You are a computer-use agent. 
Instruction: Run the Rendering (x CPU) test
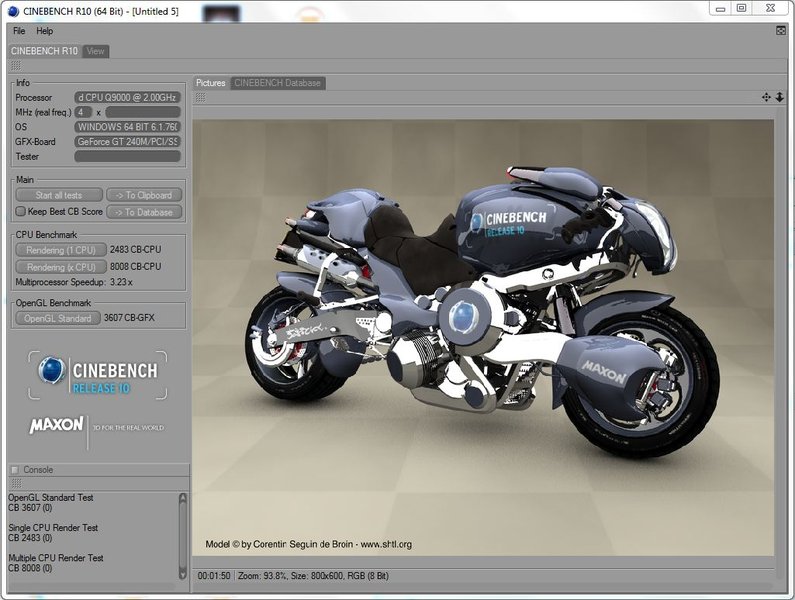tap(61, 267)
